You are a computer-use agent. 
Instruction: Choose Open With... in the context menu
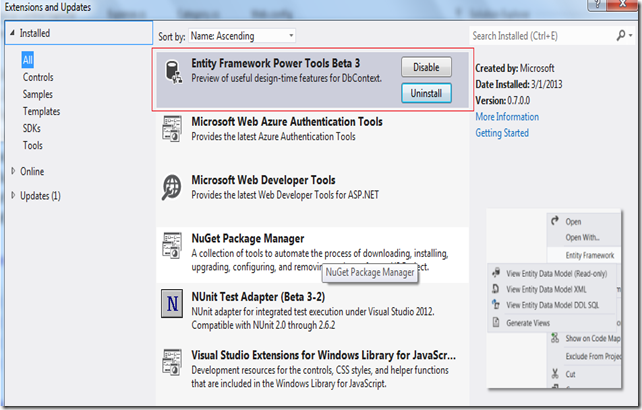point(582,238)
